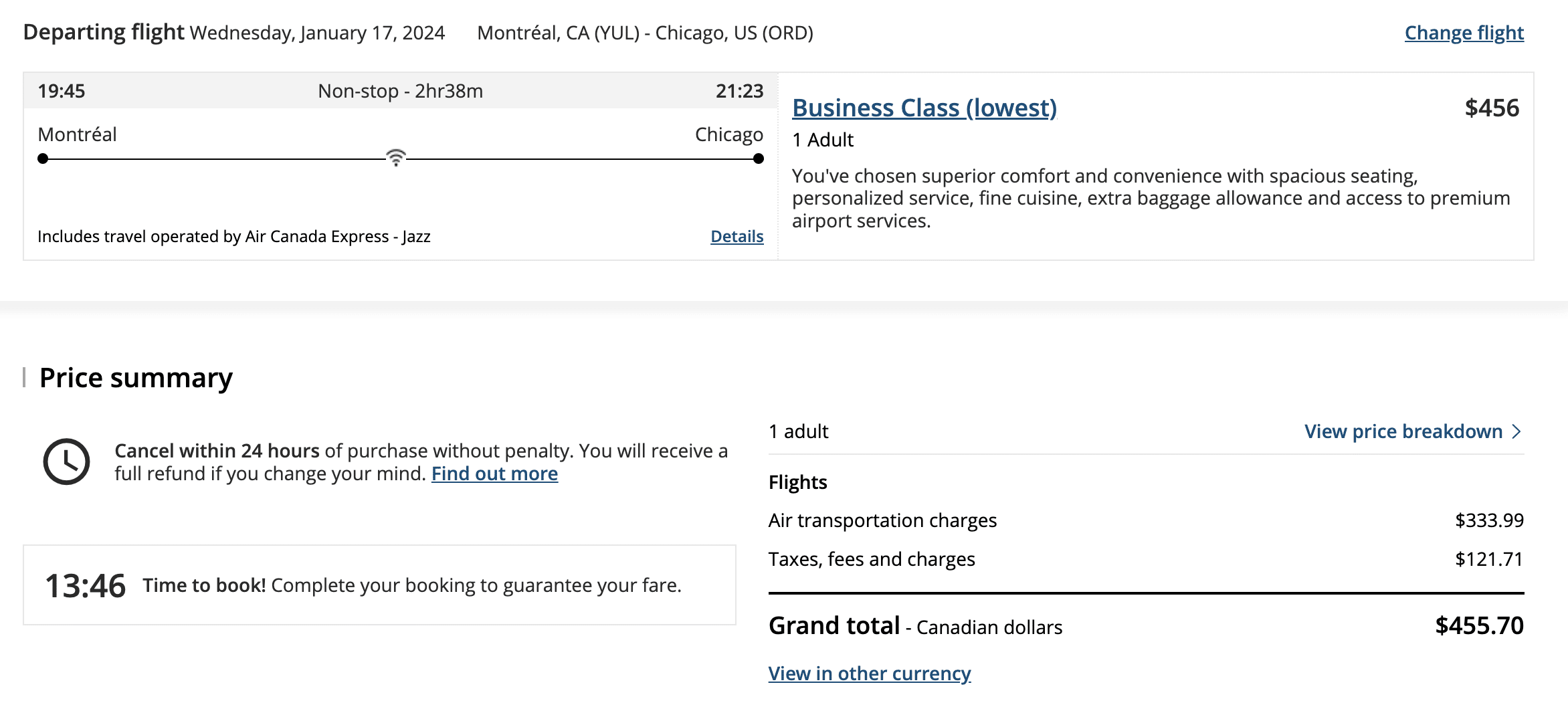Open the Business Class (lowest) fare link
1568x721 pixels.
[924, 108]
